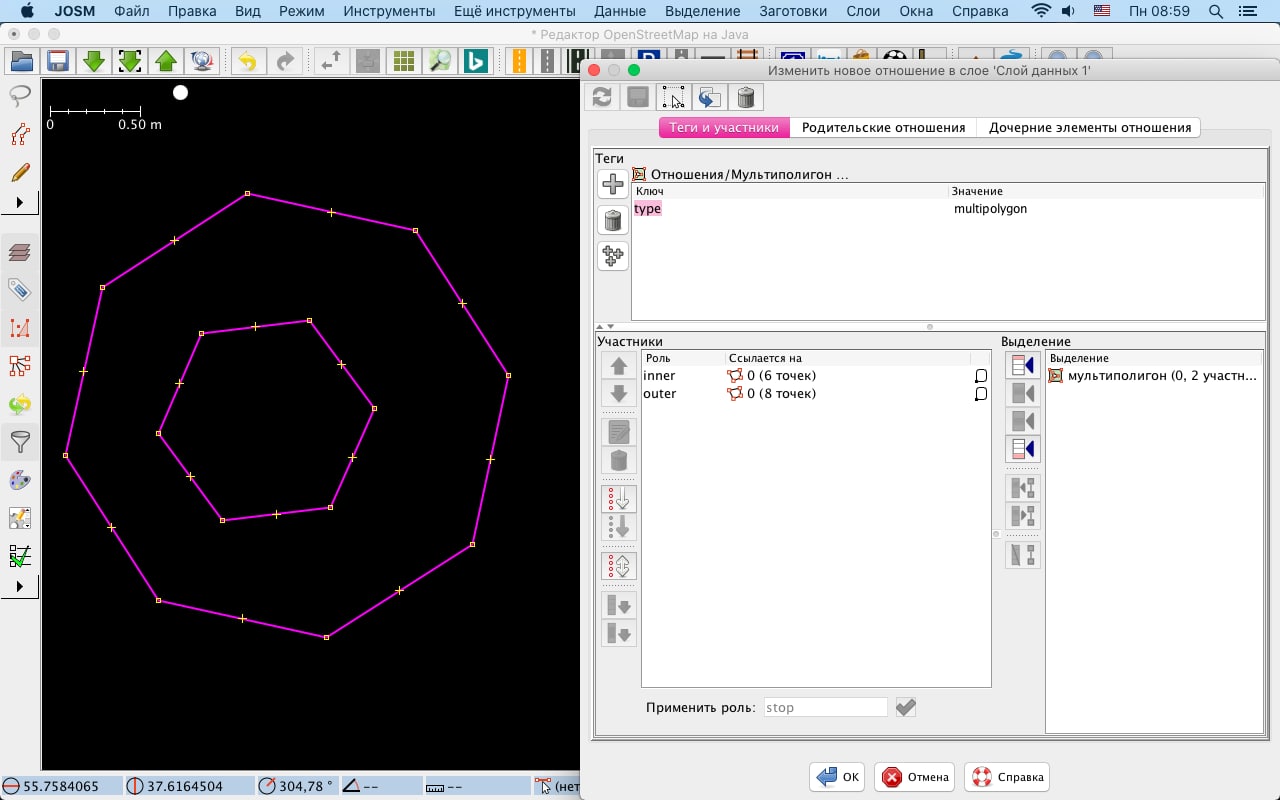
Task: Select the lasso selection tool
Action: tap(20, 96)
